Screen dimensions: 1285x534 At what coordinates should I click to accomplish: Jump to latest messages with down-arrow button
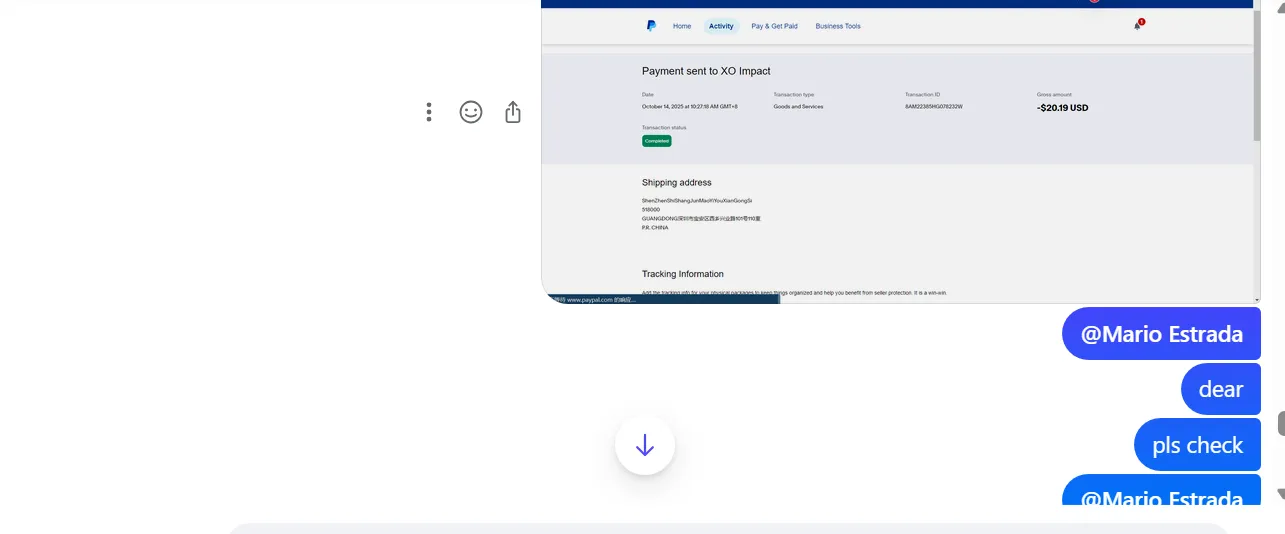(645, 445)
